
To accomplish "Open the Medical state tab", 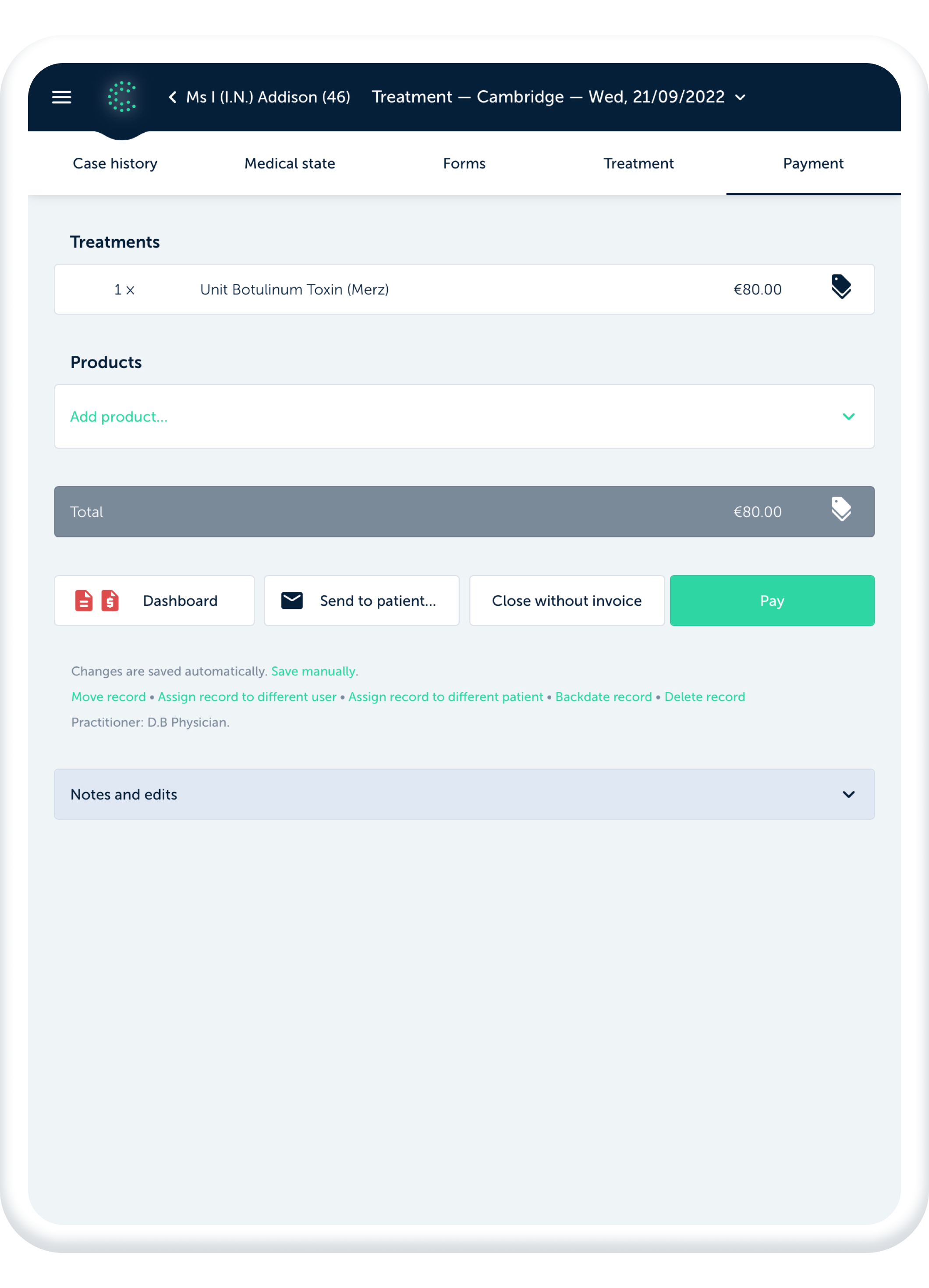I will point(290,163).
